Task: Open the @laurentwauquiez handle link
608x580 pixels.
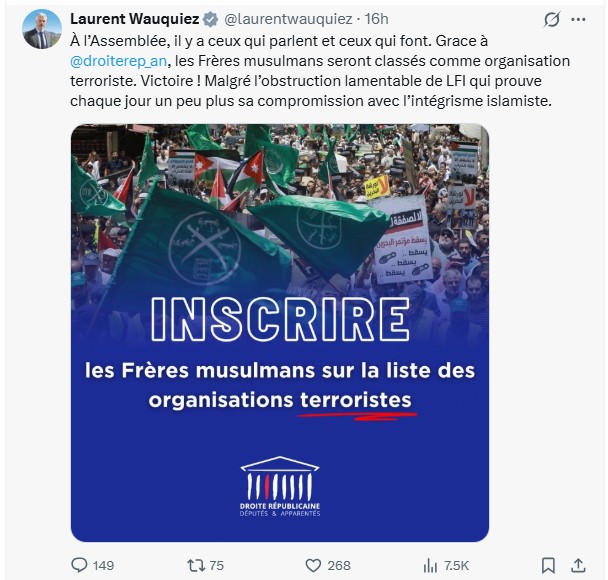Action: pyautogui.click(x=288, y=19)
